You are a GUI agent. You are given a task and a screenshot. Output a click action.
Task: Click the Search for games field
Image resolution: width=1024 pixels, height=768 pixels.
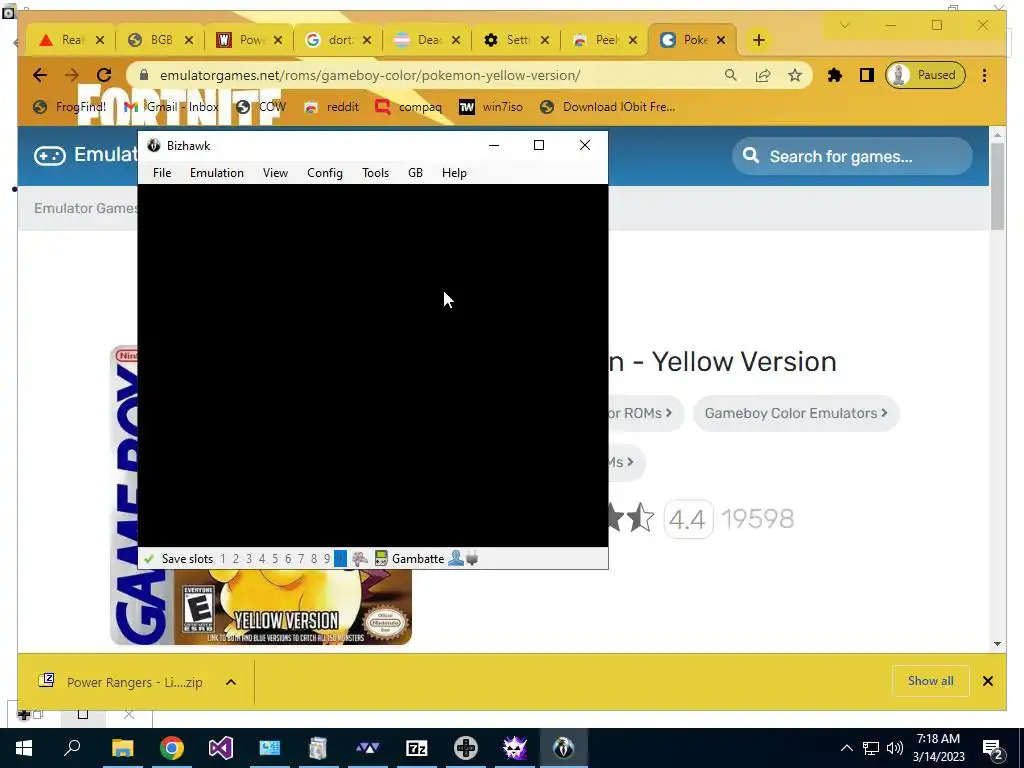[852, 157]
